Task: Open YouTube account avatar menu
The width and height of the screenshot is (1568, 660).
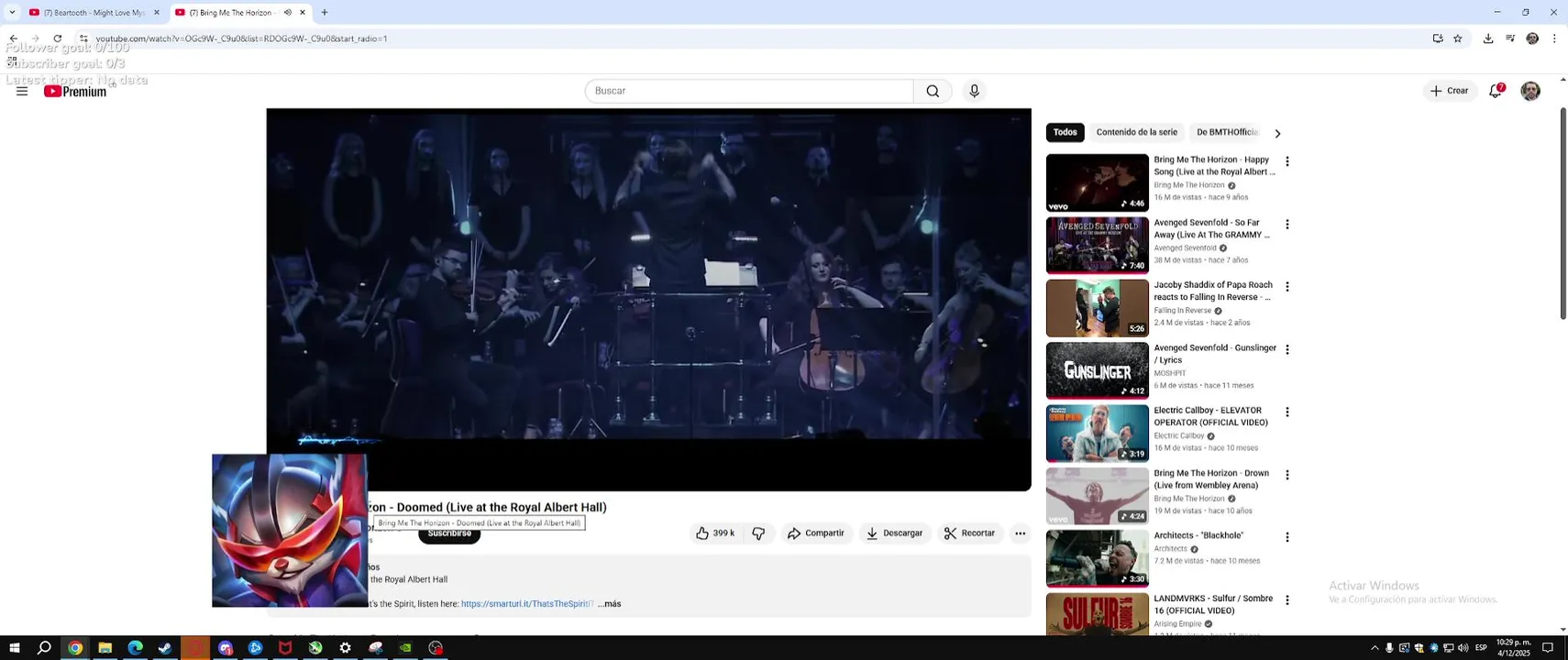Action: pos(1530,91)
